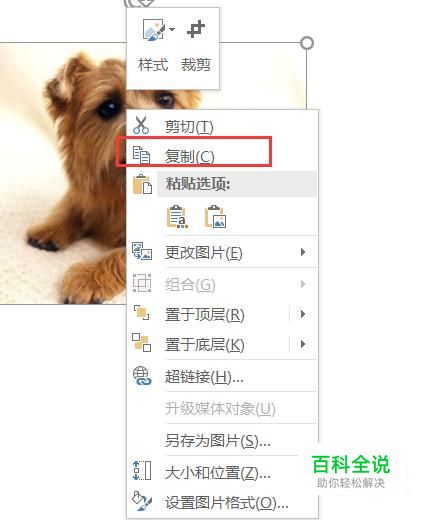Expand the Send to Back (置于底层) submenu arrow
431x520 pixels.
coord(303,344)
